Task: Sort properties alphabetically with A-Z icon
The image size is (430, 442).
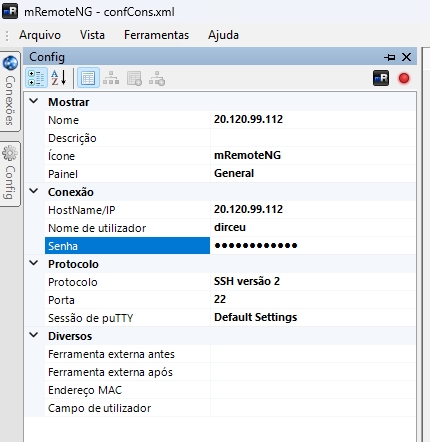Action: point(59,78)
